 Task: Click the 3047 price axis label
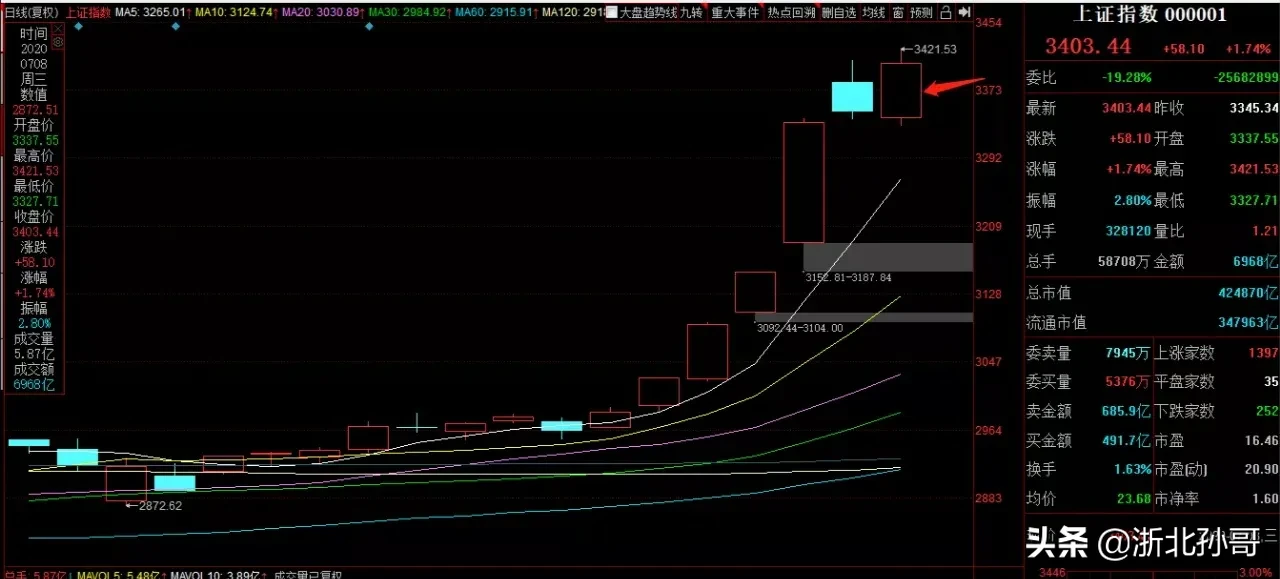[988, 362]
